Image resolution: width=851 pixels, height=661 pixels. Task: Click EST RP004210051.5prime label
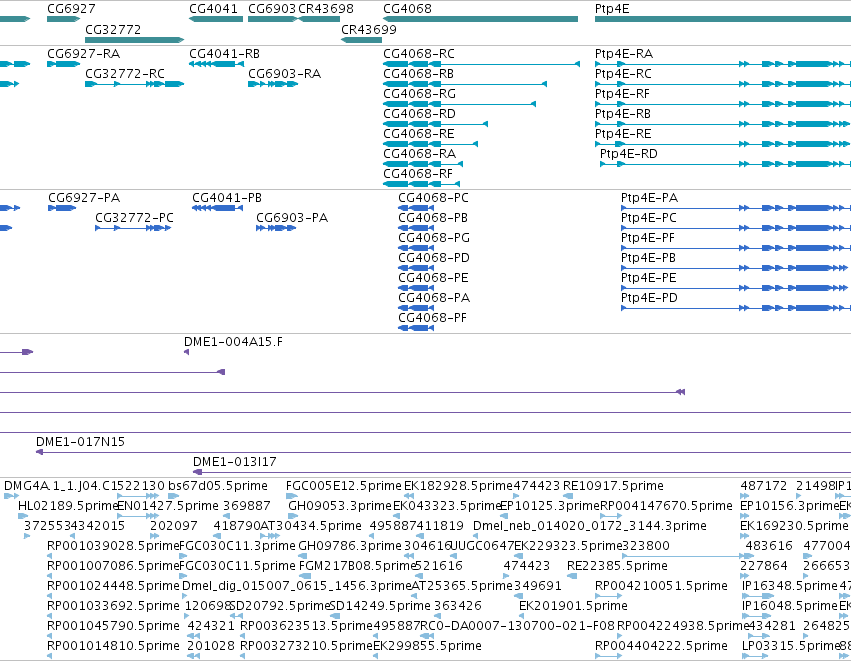tap(661, 586)
